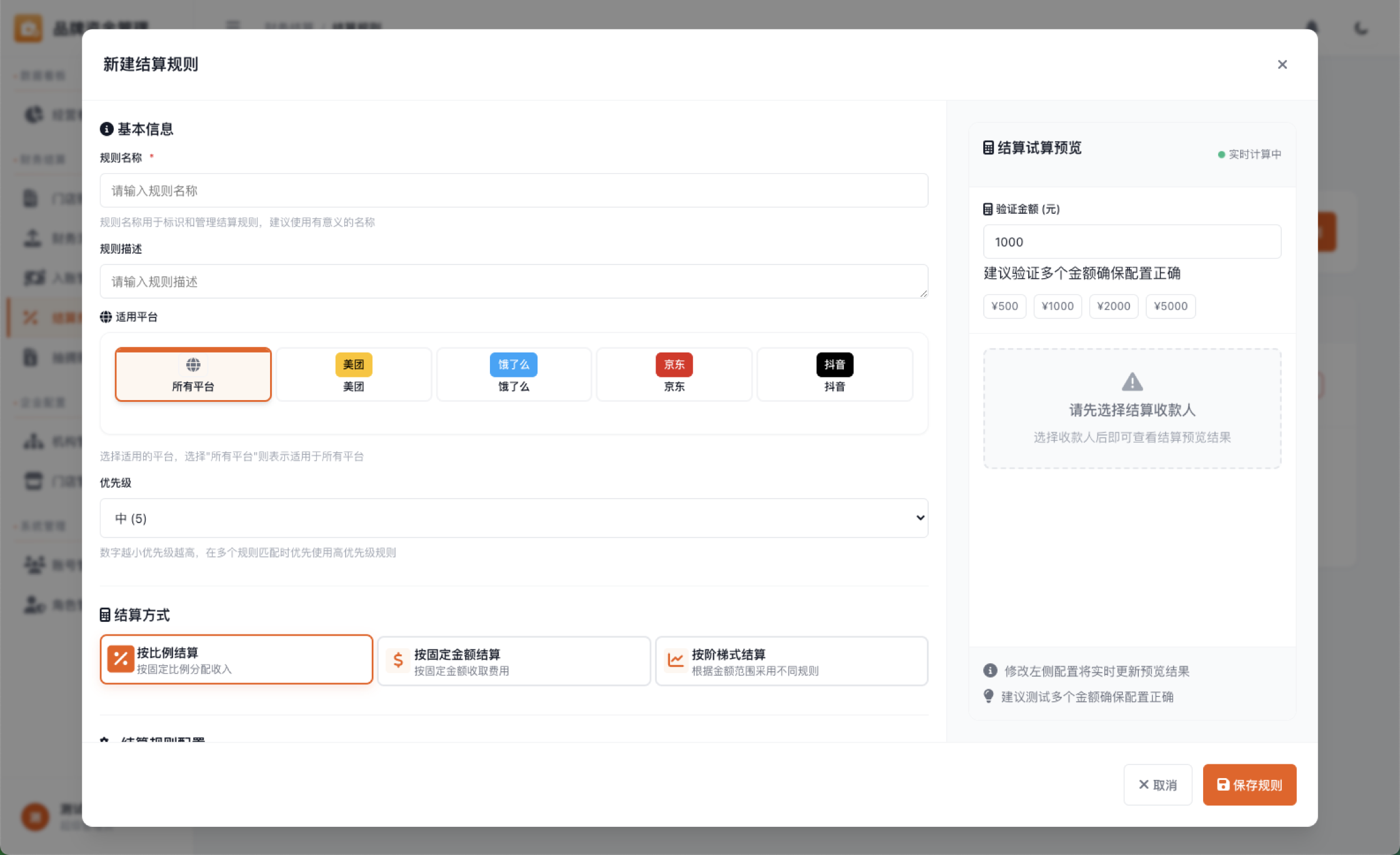Screen dimensions: 1400x855
Task: Click 保存规则 save button
Action: point(1249,785)
